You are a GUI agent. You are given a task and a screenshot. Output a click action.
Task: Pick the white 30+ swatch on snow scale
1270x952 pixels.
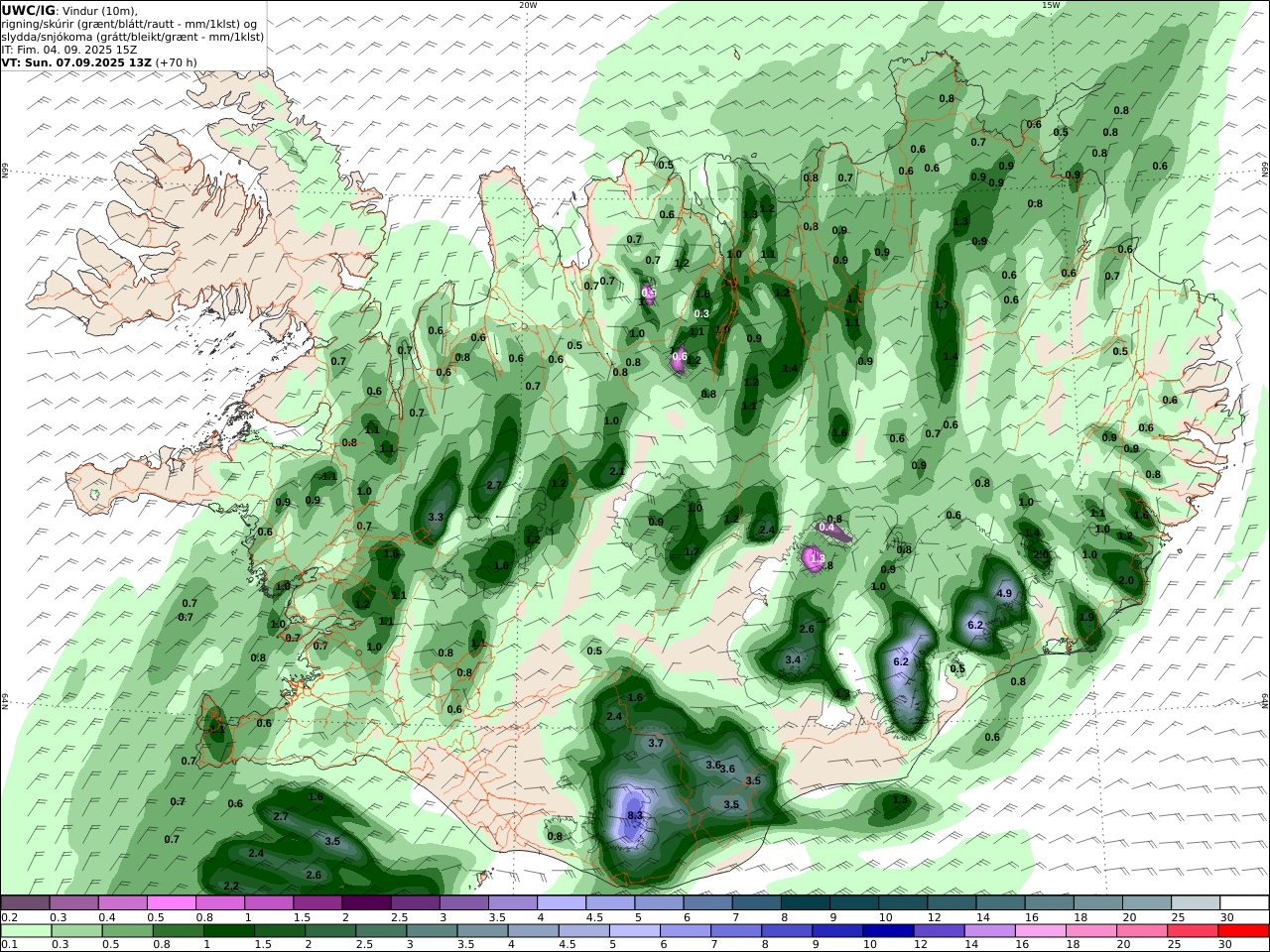(1244, 902)
